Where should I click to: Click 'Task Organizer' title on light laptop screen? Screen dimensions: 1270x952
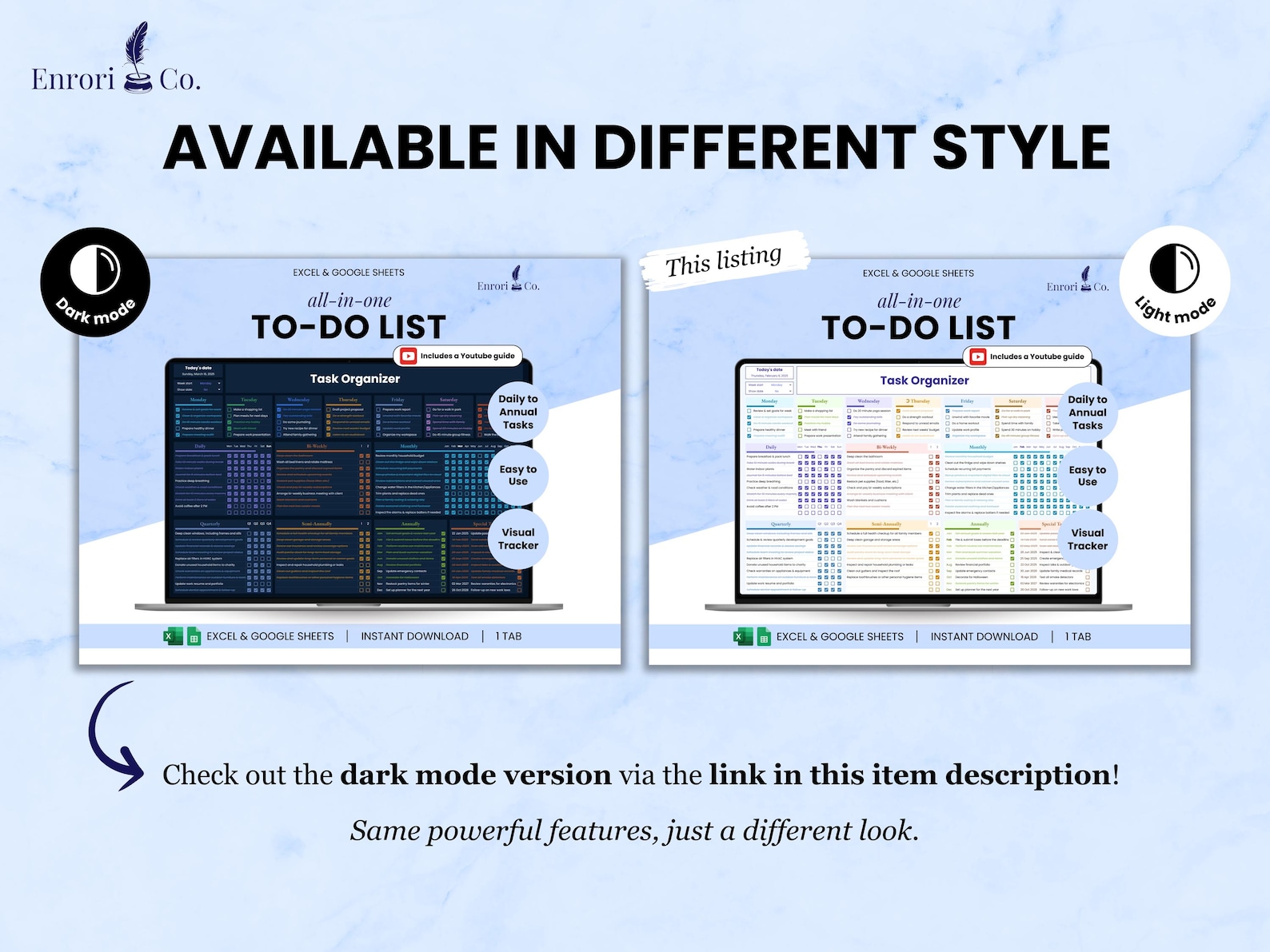click(925, 380)
